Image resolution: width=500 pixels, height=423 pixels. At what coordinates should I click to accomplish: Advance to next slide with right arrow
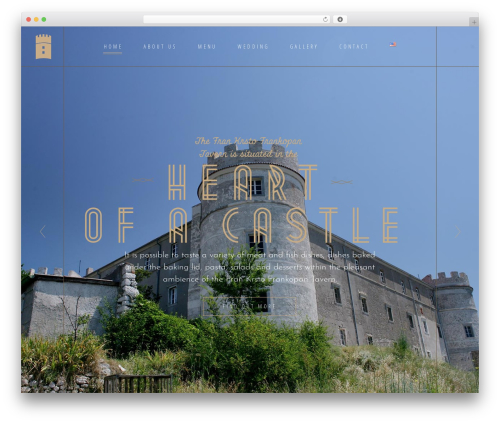pyautogui.click(x=458, y=232)
